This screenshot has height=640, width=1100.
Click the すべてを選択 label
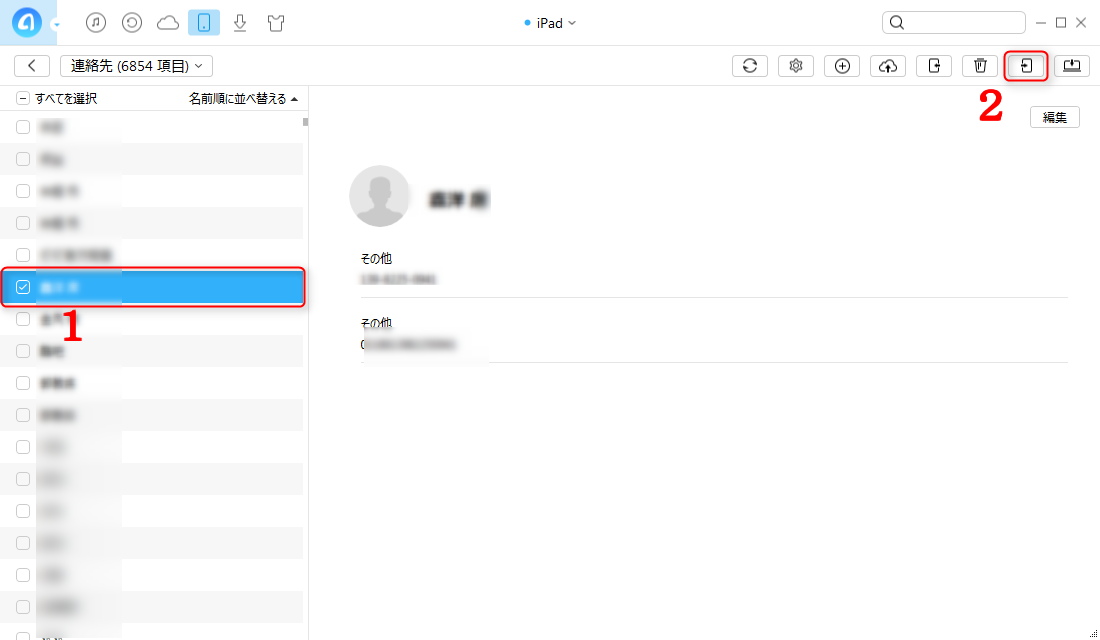pyautogui.click(x=66, y=98)
